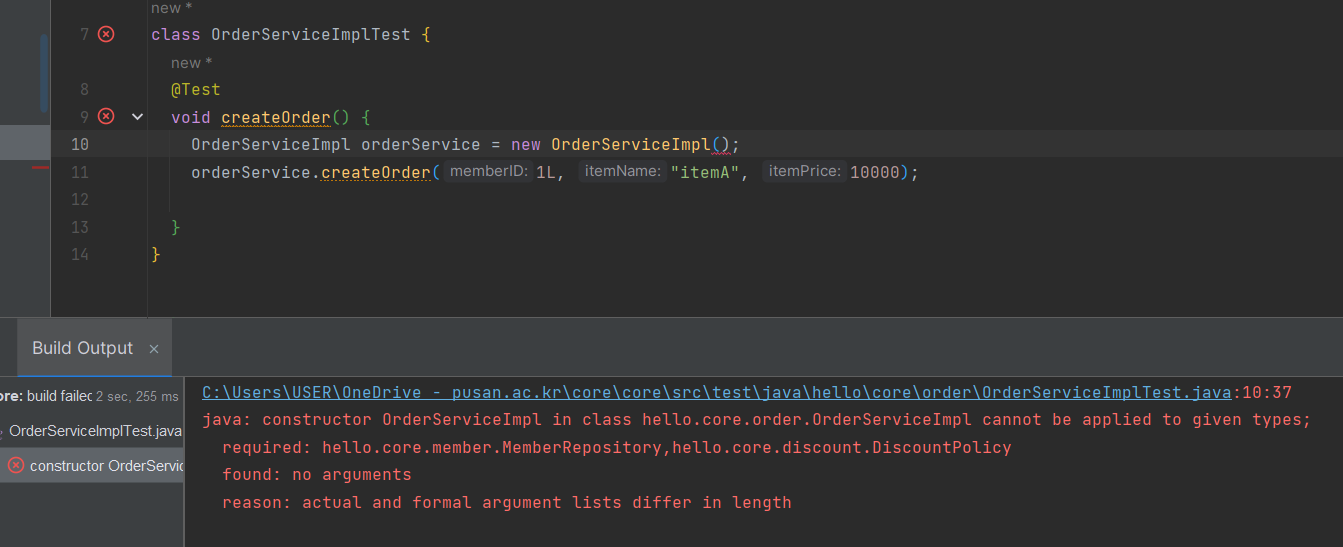Select the build failed root node
The width and height of the screenshot is (1343, 547).
[91, 396]
